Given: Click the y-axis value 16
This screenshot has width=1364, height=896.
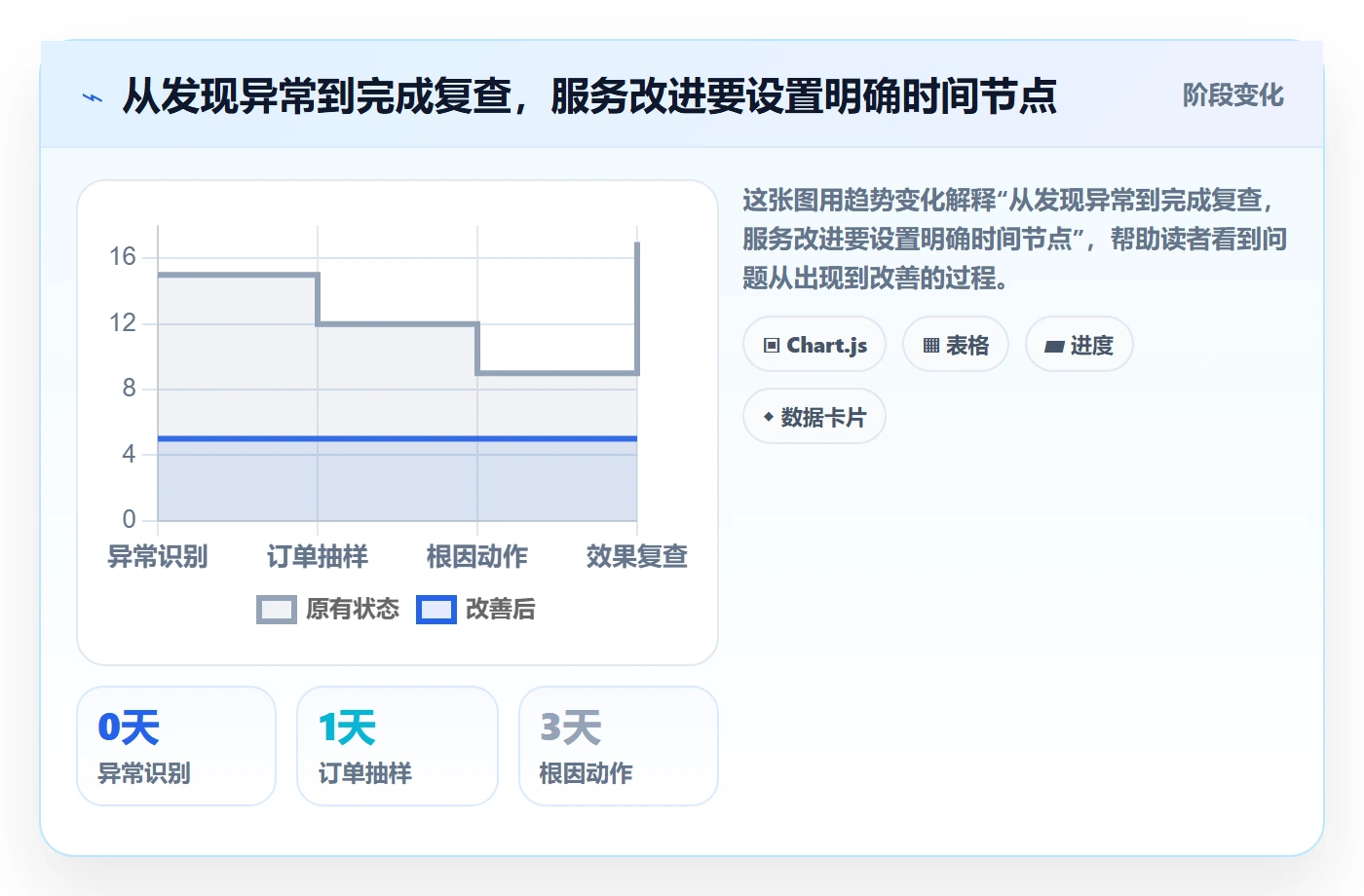Looking at the screenshot, I should [x=123, y=257].
